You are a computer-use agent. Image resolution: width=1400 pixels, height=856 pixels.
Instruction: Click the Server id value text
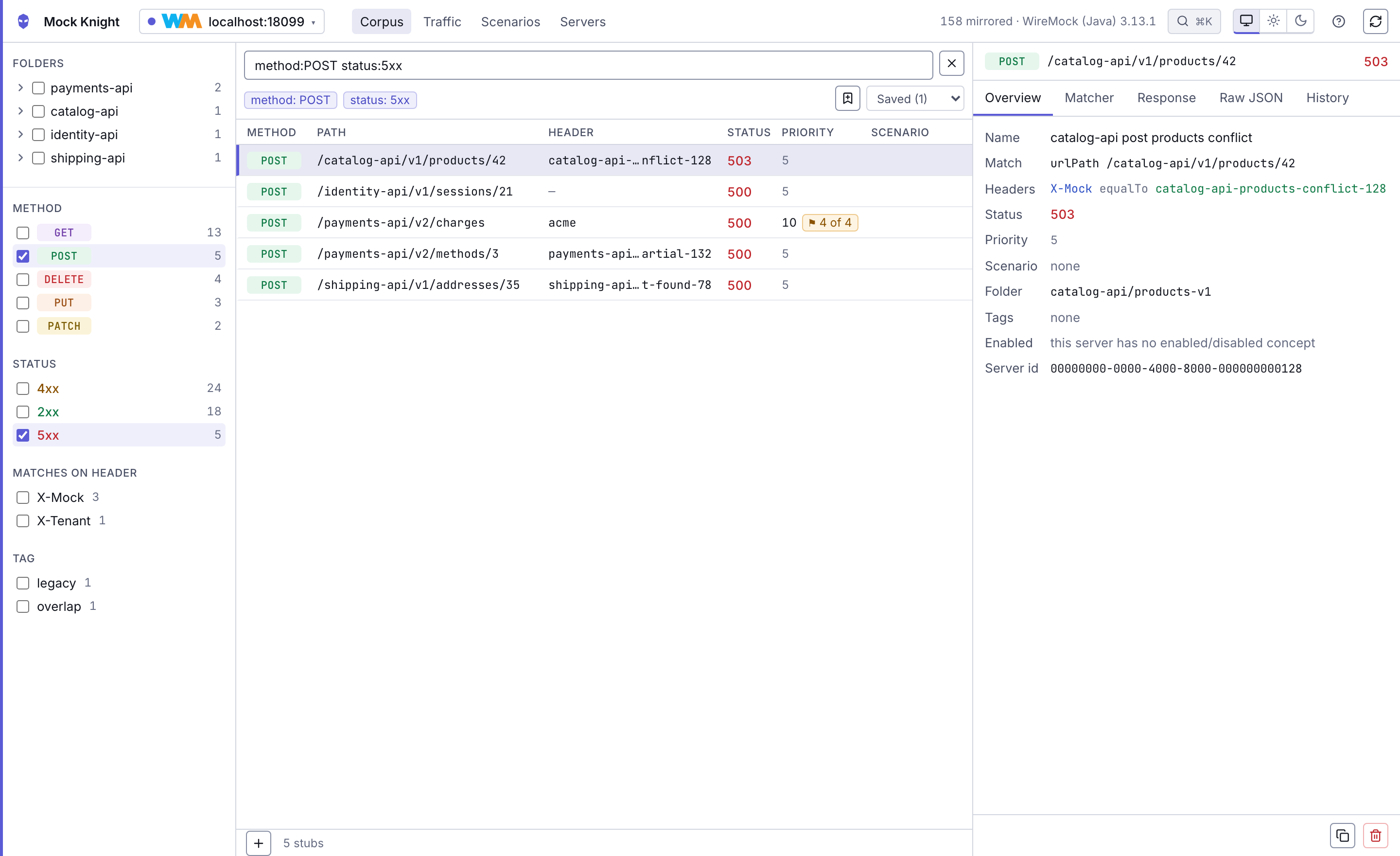(x=1175, y=368)
